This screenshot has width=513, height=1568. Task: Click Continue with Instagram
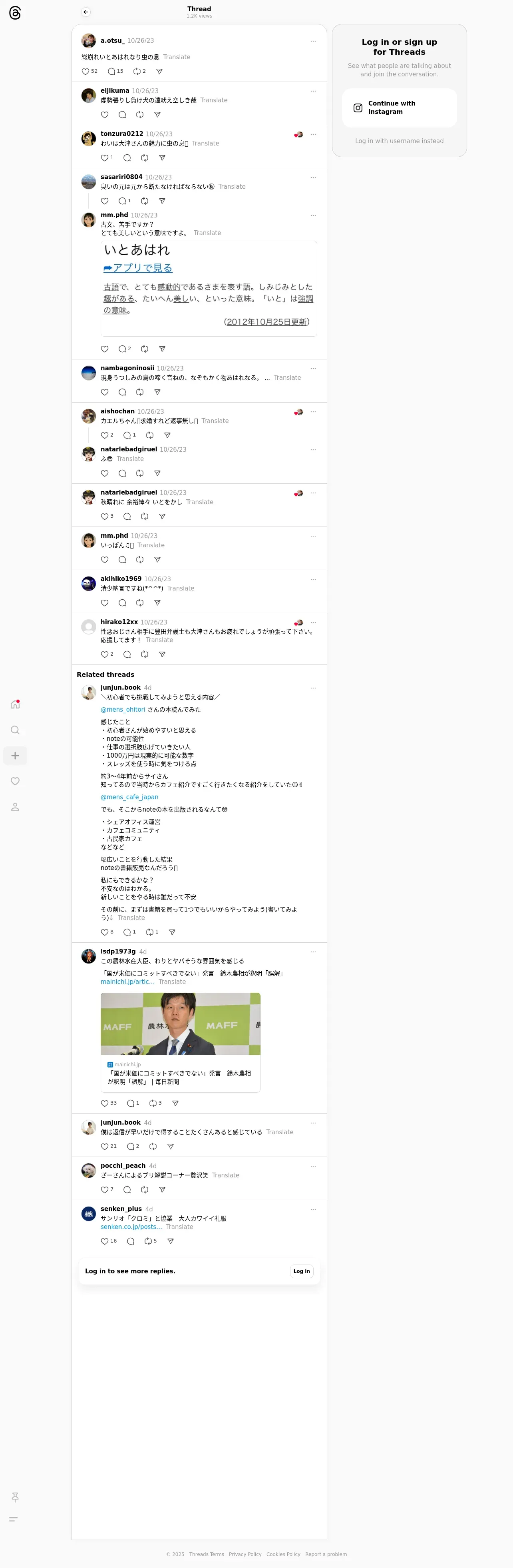point(399,108)
